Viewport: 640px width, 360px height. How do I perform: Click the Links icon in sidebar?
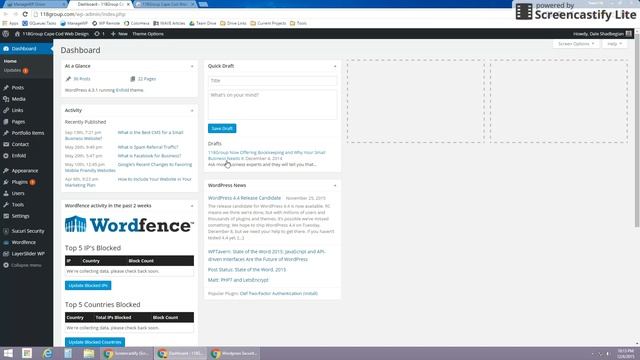pos(6,110)
